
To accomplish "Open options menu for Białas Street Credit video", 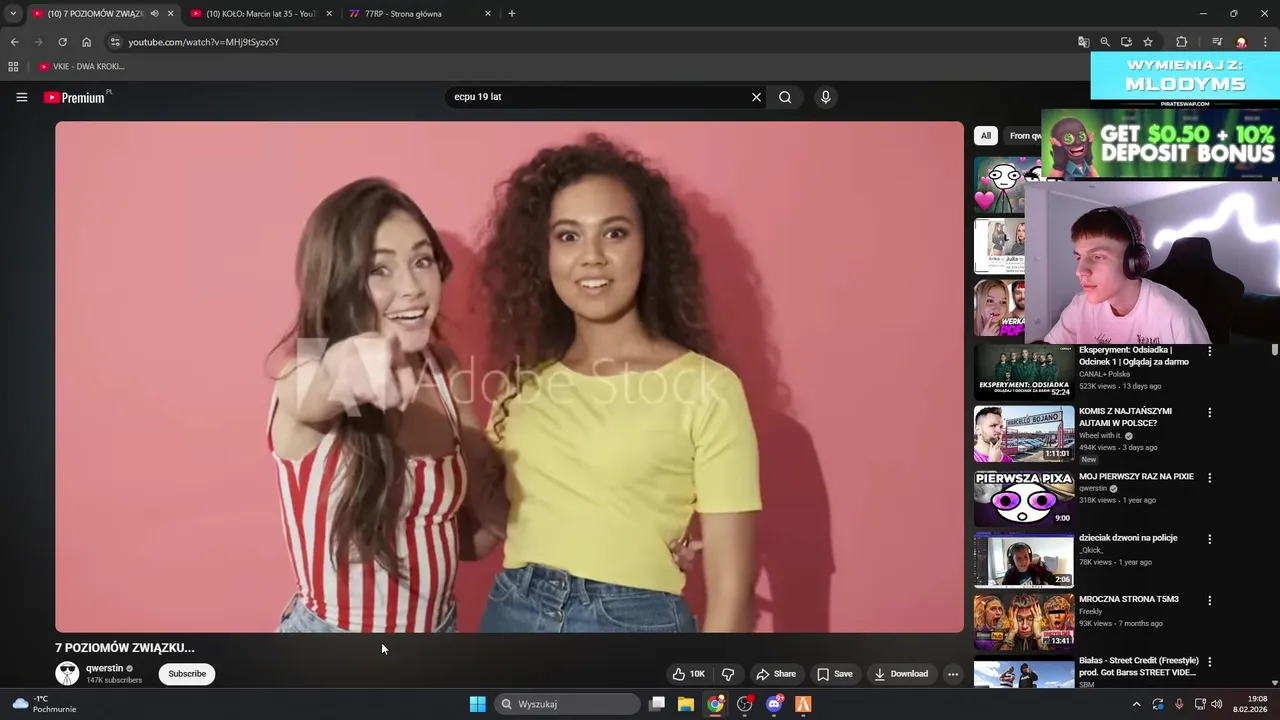I will pyautogui.click(x=1209, y=662).
